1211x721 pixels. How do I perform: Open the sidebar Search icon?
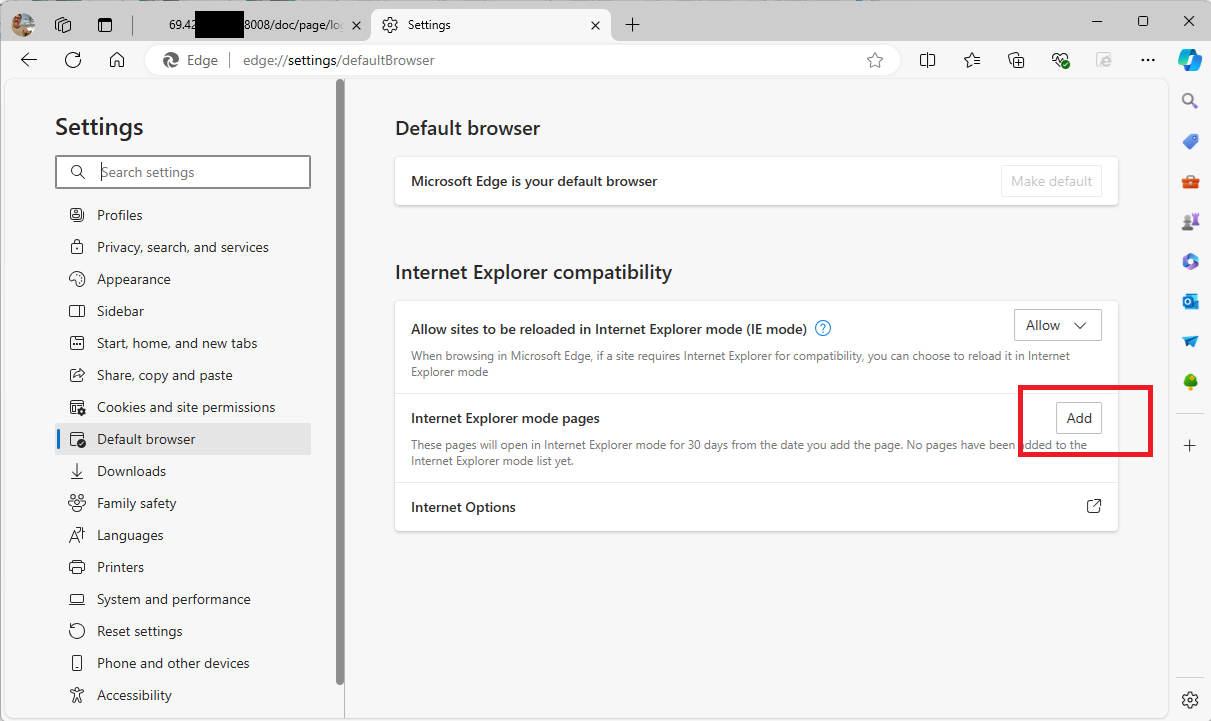click(x=1190, y=101)
